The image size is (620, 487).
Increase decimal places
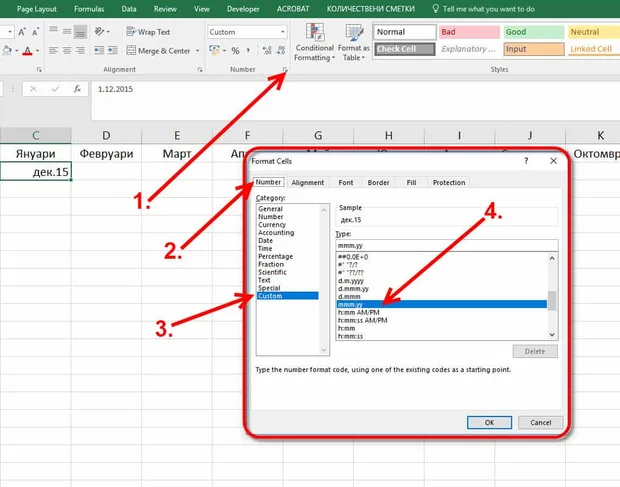(x=267, y=51)
